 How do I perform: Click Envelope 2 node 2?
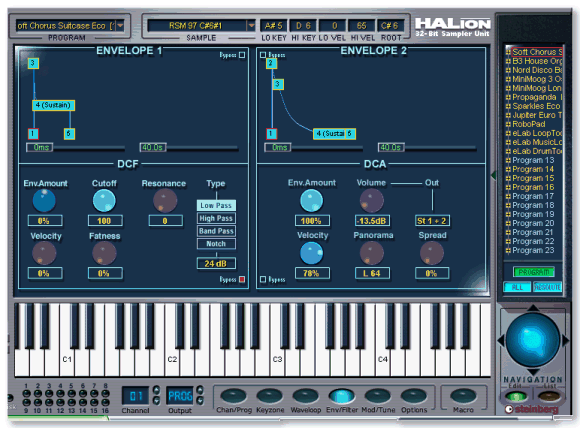[x=271, y=63]
